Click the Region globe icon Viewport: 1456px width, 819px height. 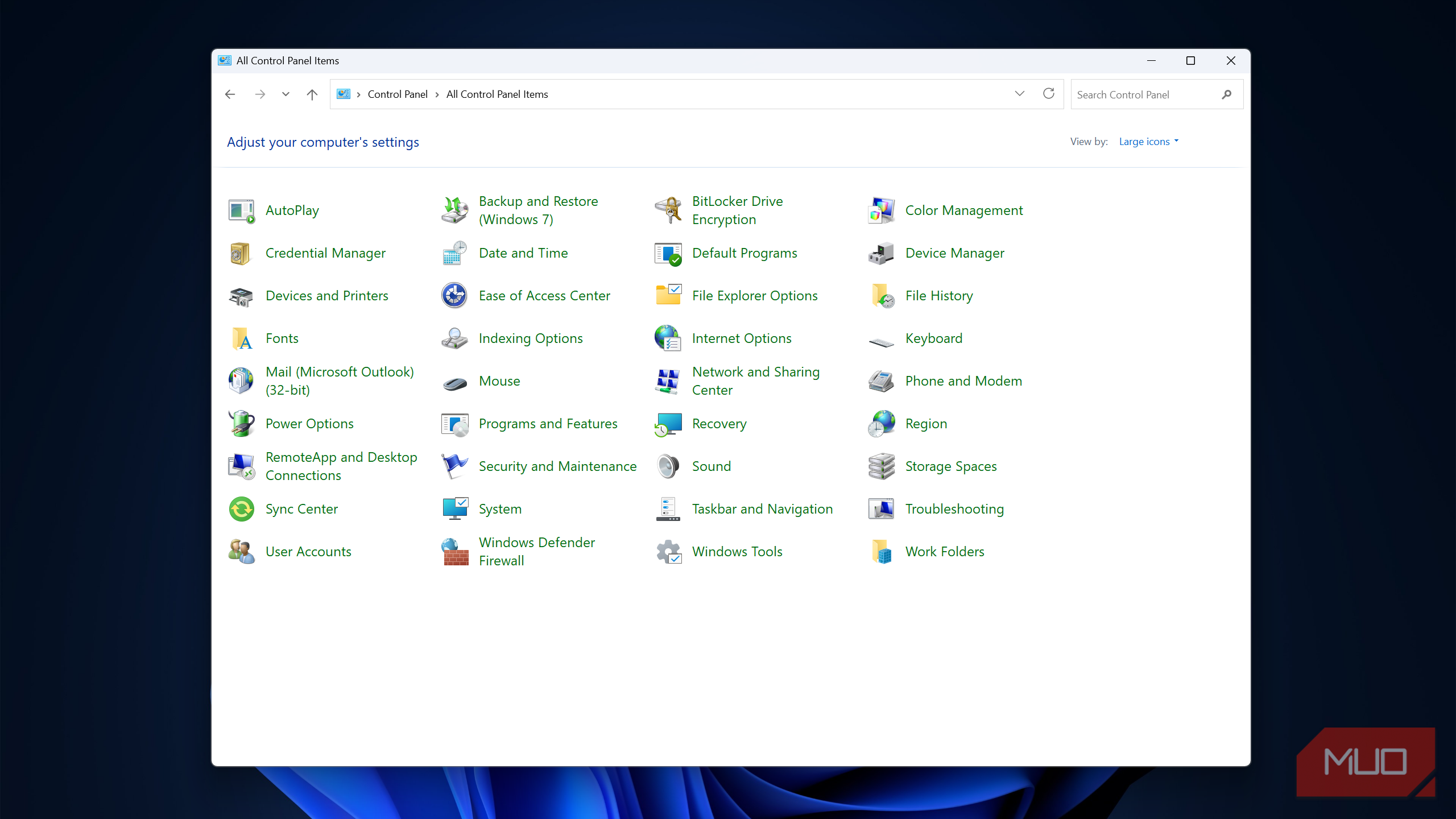(x=881, y=424)
